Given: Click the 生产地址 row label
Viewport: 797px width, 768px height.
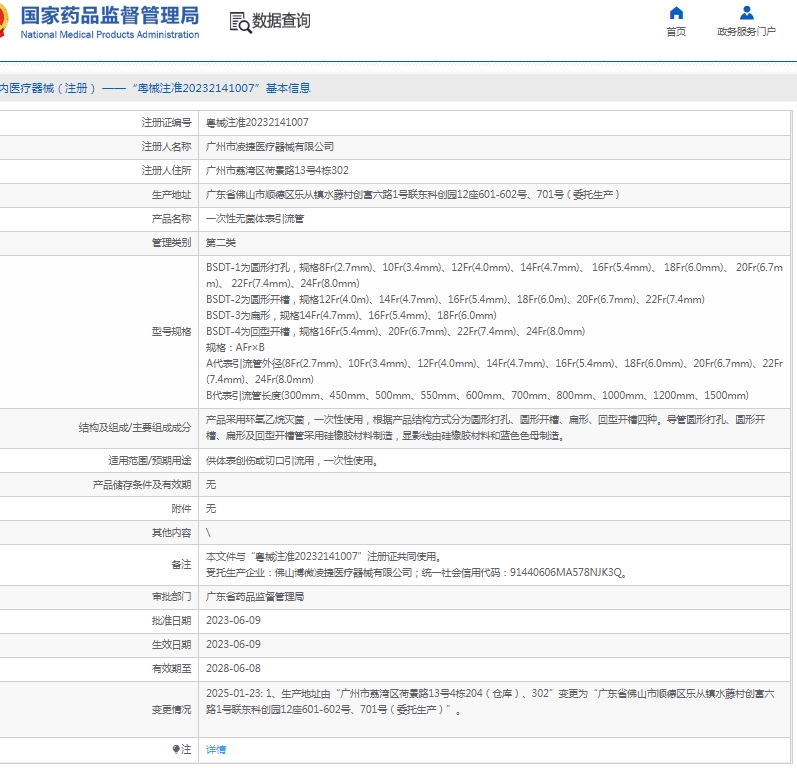Looking at the screenshot, I should coord(171,195).
